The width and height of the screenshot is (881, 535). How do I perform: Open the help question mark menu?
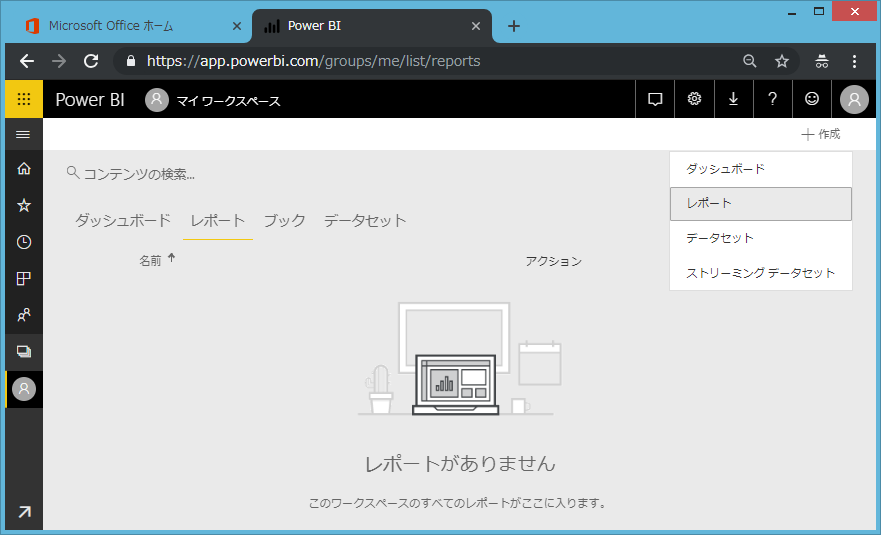[x=773, y=99]
